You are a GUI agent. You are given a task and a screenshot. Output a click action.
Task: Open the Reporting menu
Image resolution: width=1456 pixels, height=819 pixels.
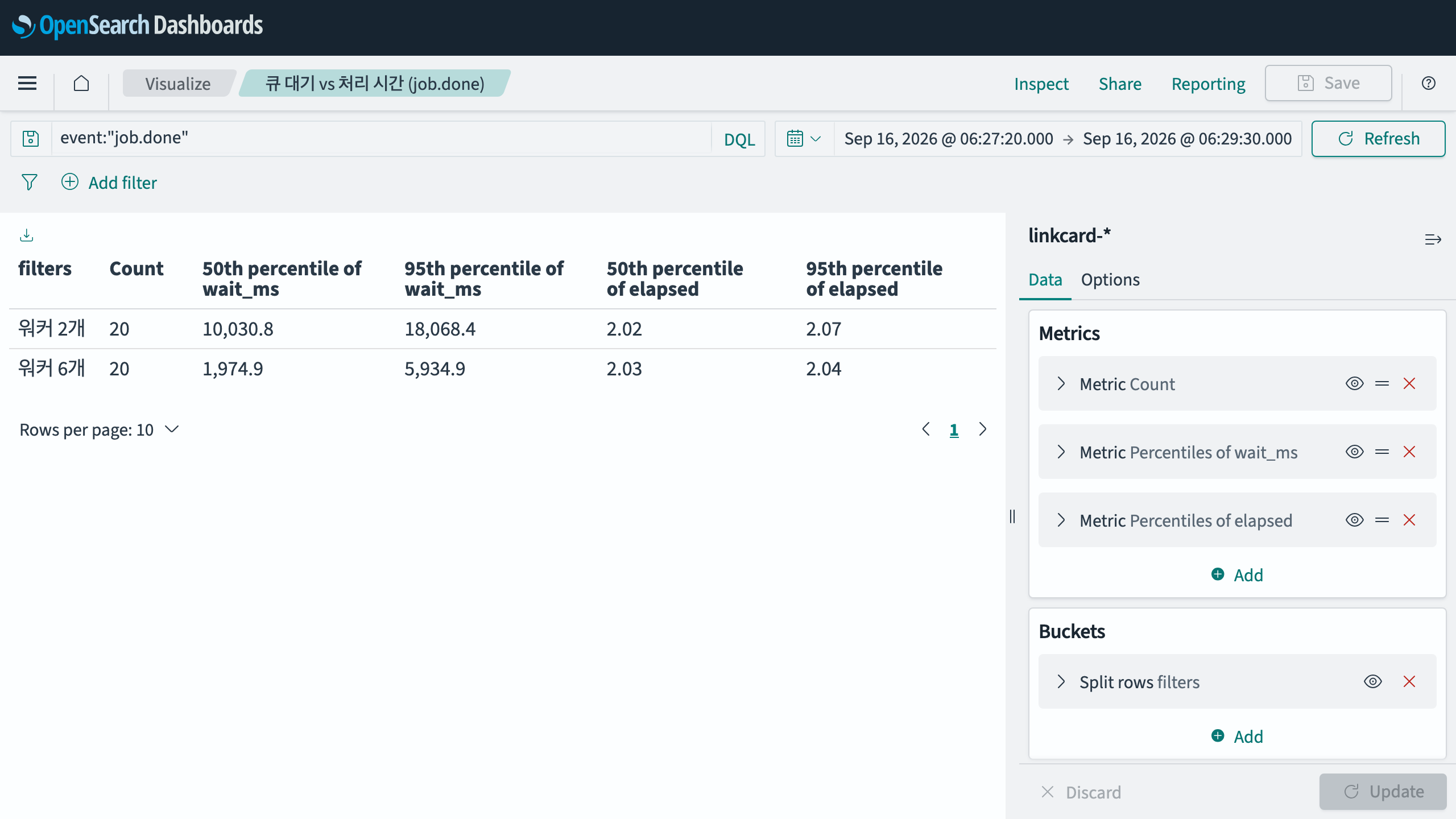(1209, 84)
